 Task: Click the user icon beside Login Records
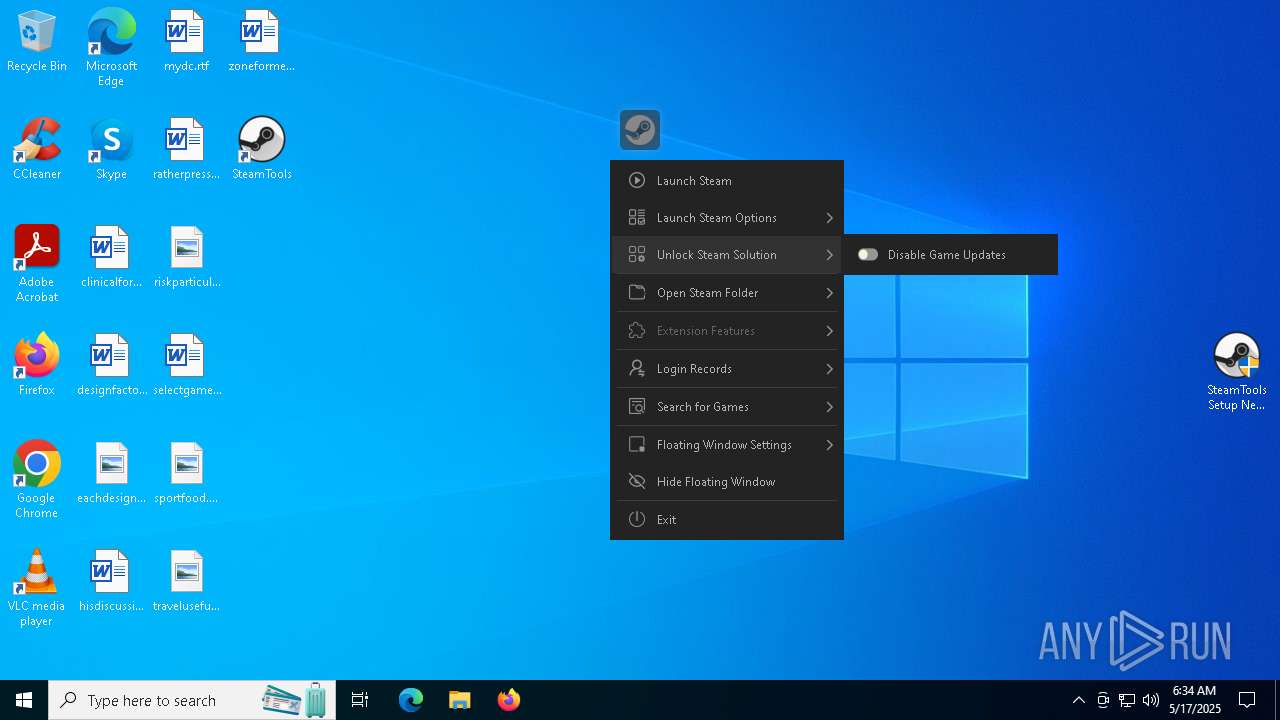(636, 368)
